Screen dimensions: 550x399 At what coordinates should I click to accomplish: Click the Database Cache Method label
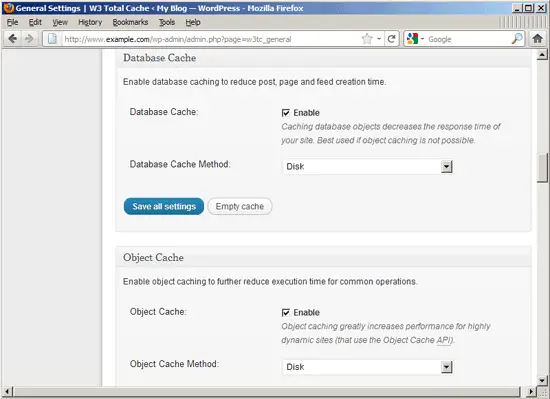coord(180,164)
